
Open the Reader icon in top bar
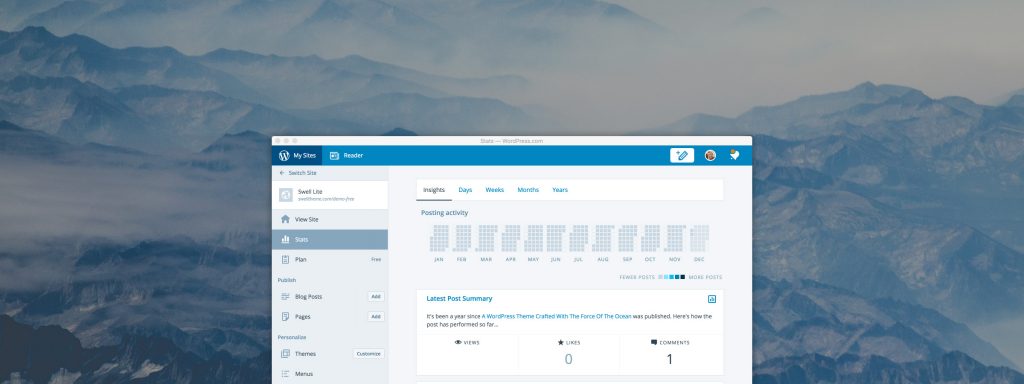[x=334, y=155]
